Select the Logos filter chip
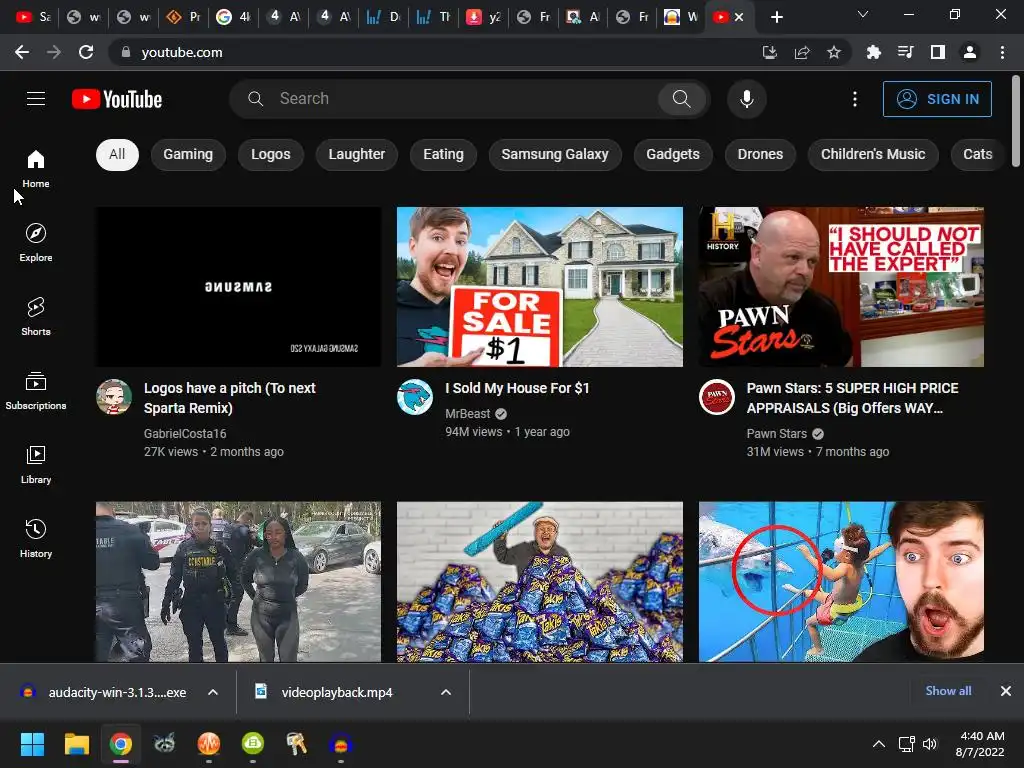The width and height of the screenshot is (1024, 768). 270,155
